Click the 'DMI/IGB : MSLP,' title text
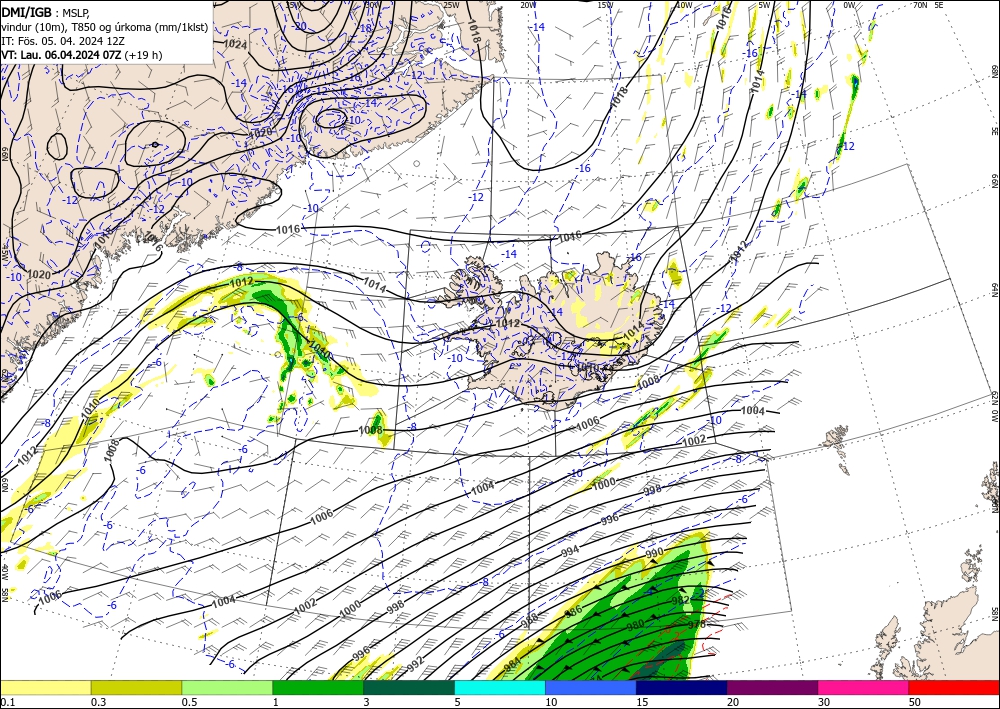 point(46,12)
